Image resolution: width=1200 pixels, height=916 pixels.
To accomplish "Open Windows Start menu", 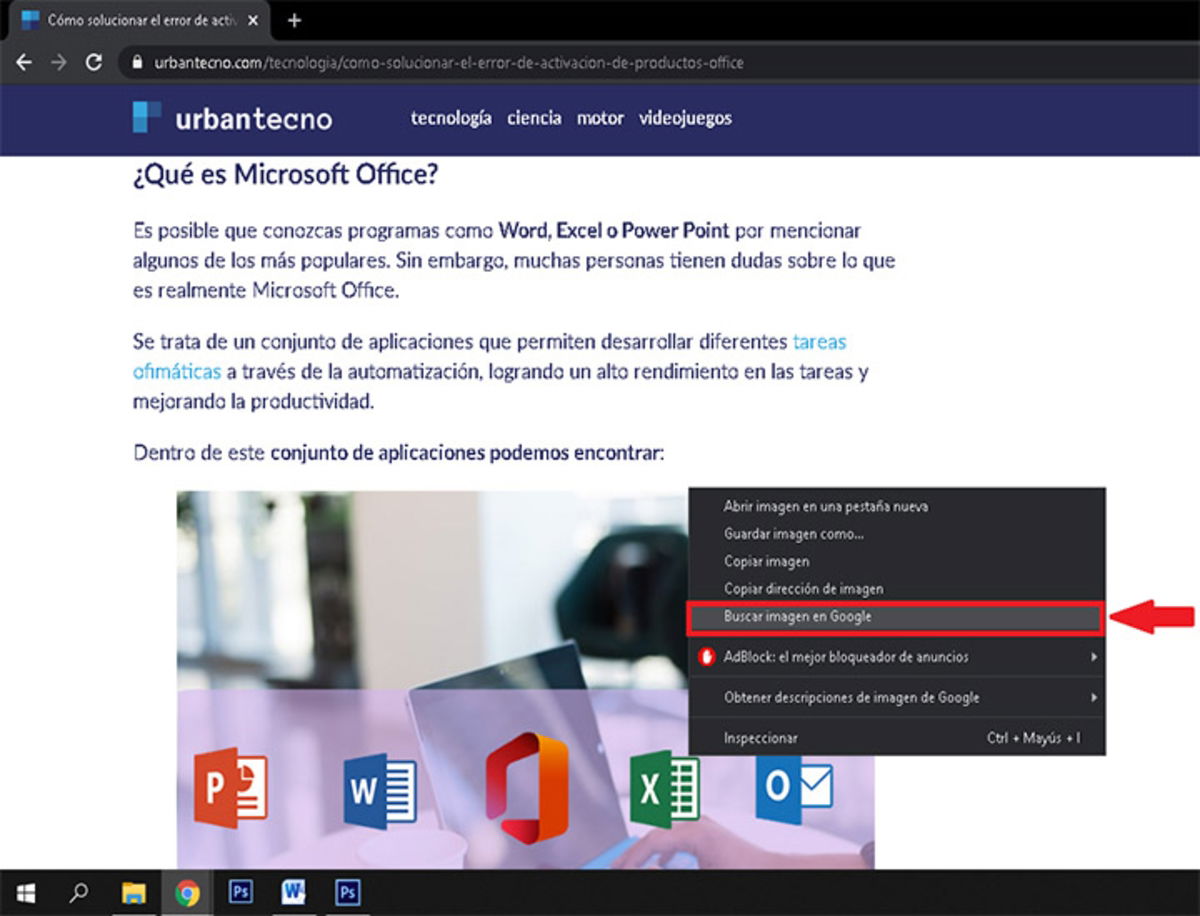I will point(26,892).
